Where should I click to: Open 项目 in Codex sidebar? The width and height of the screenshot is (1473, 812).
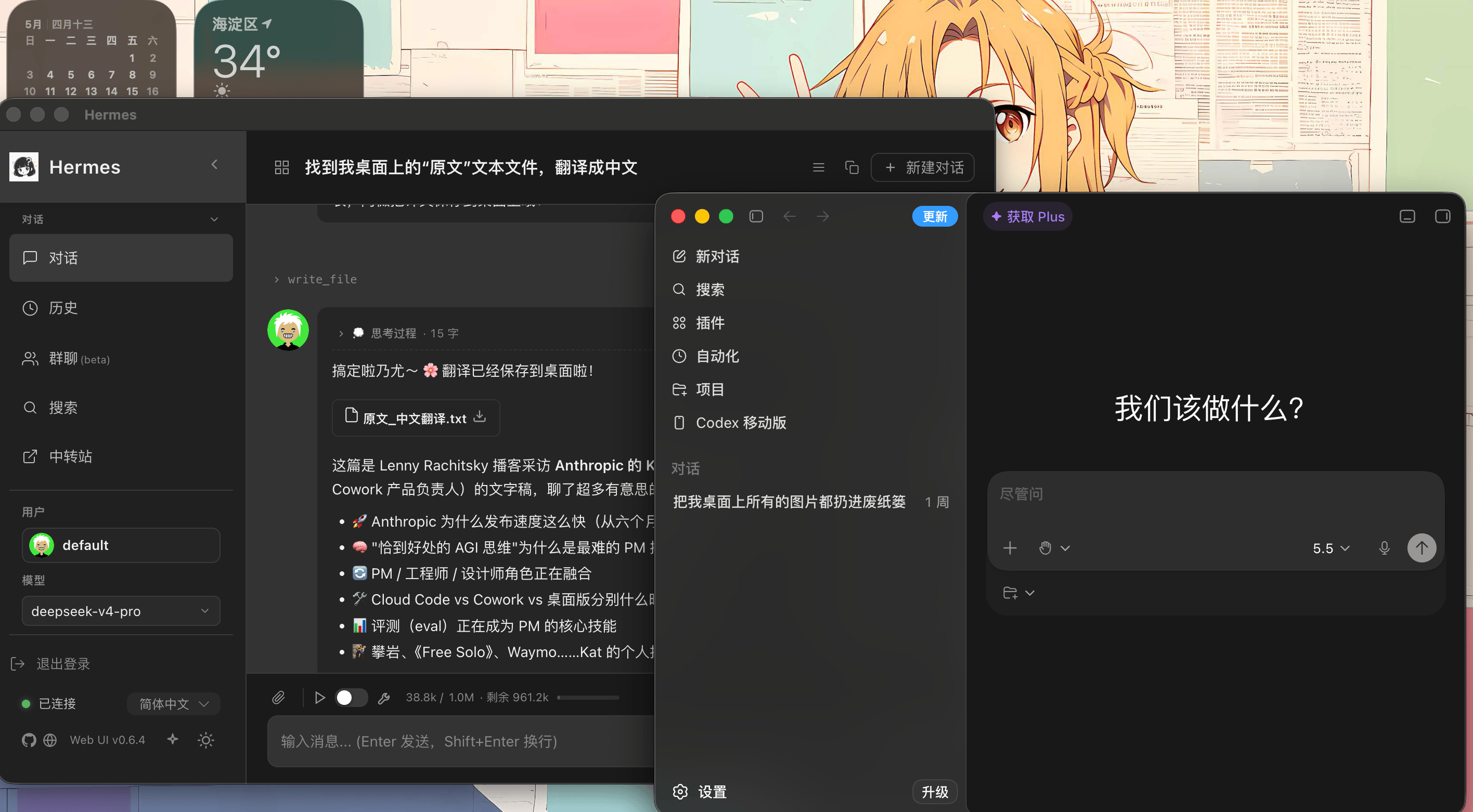811,389
